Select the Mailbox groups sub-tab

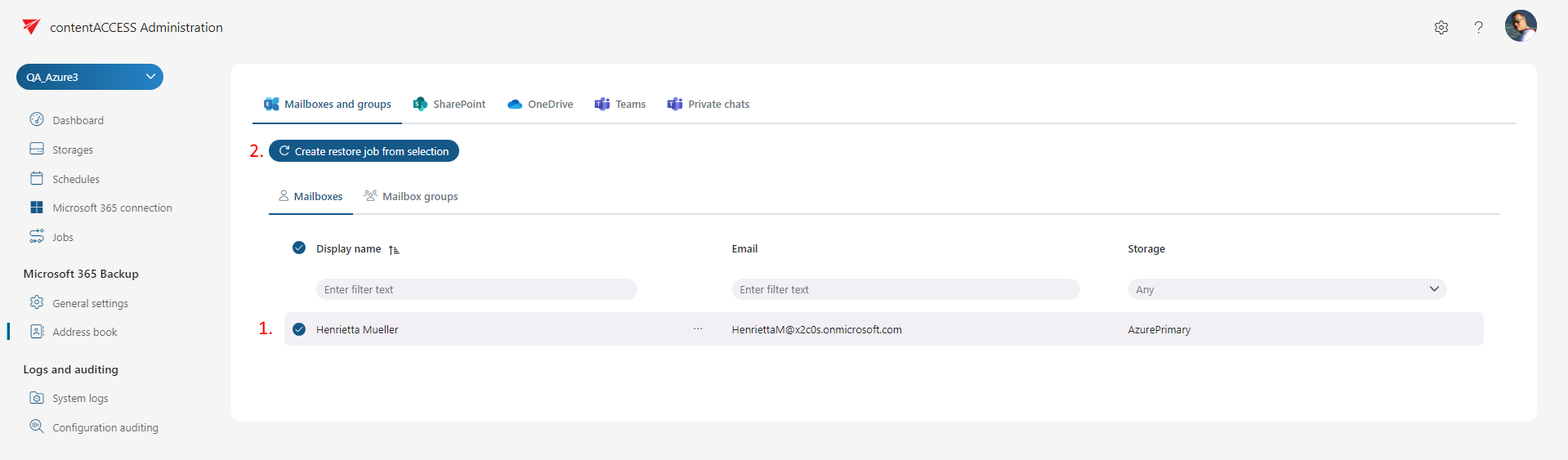411,196
